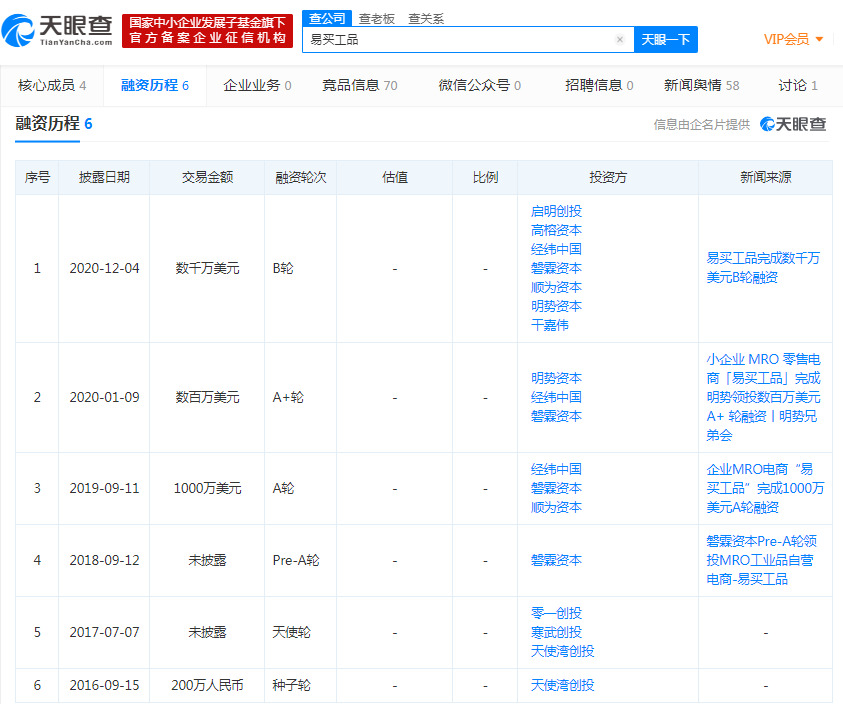Open the 磐霖资本Pre-A轮领投 news link
This screenshot has width=843, height=704.
pyautogui.click(x=761, y=560)
